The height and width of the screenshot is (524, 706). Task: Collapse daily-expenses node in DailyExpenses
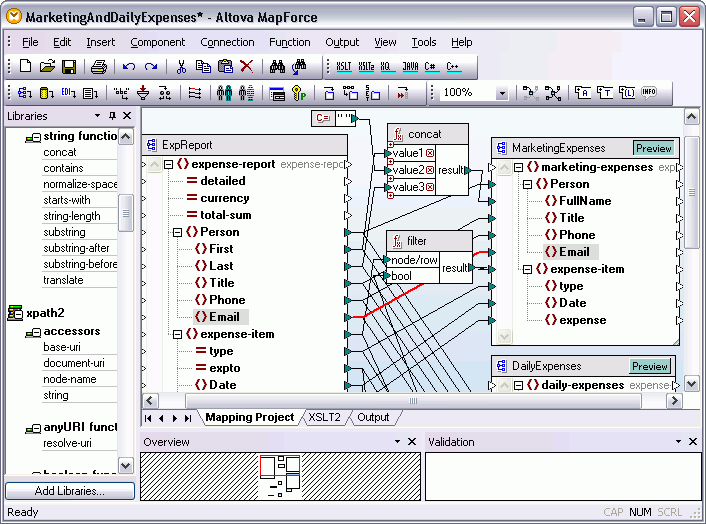point(518,385)
